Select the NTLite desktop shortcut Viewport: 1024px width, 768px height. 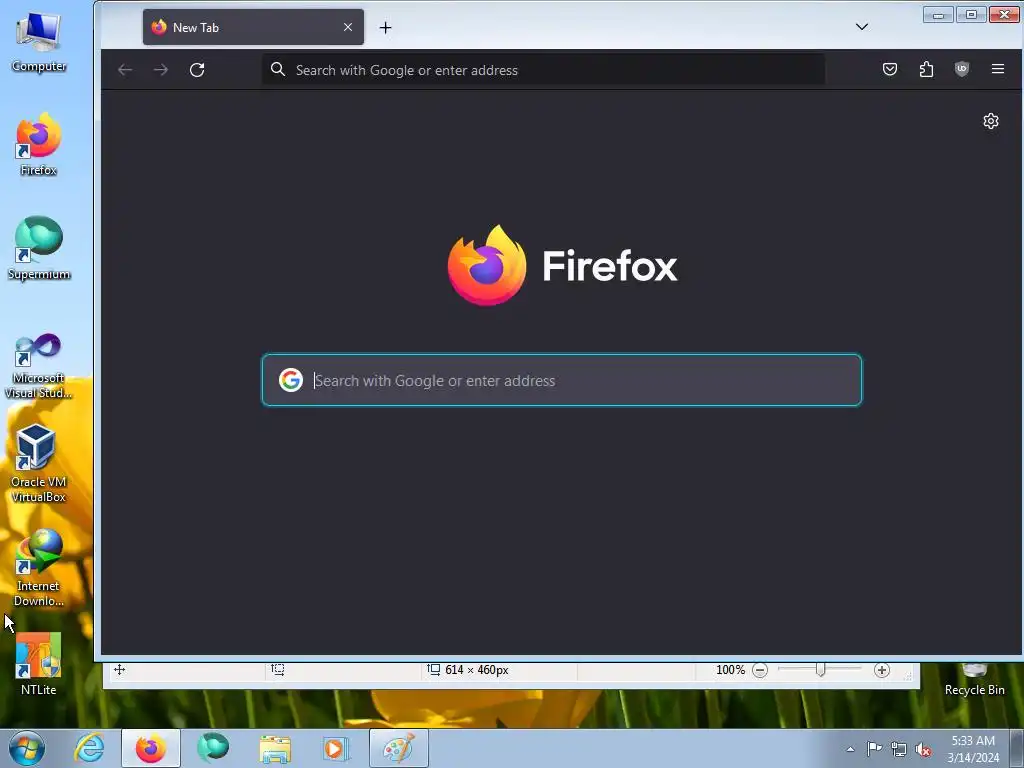tap(39, 664)
